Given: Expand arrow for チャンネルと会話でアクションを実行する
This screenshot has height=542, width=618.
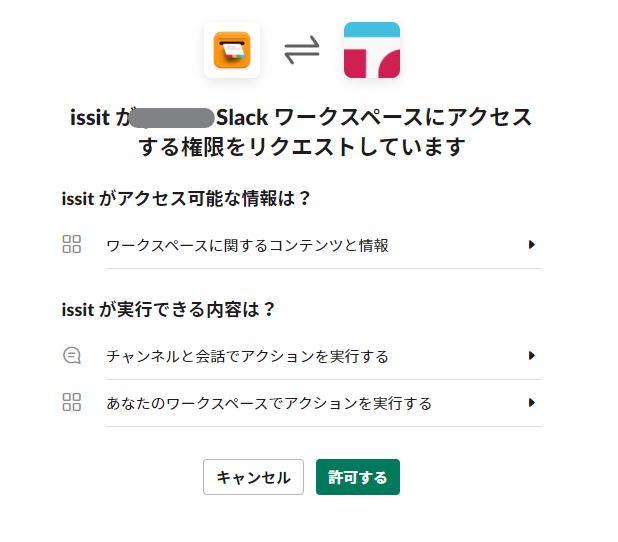Looking at the screenshot, I should (x=532, y=355).
